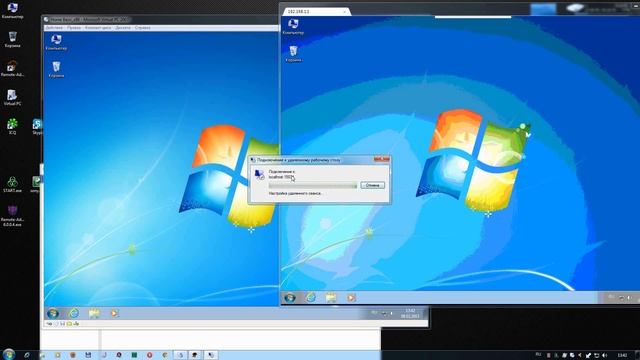Select Корзина icon in 192.168.1.1 remote window
This screenshot has height=360, width=640.
[x=293, y=53]
